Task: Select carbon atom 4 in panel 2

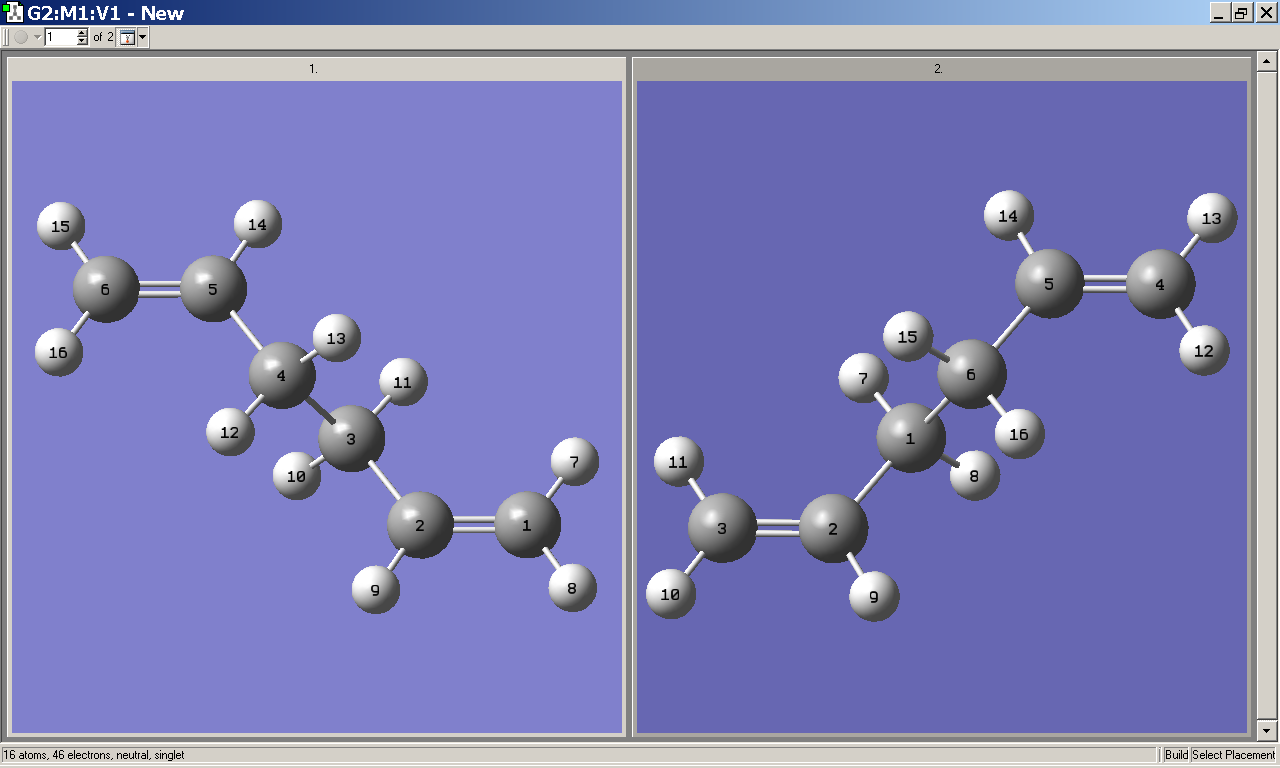Action: (x=1160, y=284)
